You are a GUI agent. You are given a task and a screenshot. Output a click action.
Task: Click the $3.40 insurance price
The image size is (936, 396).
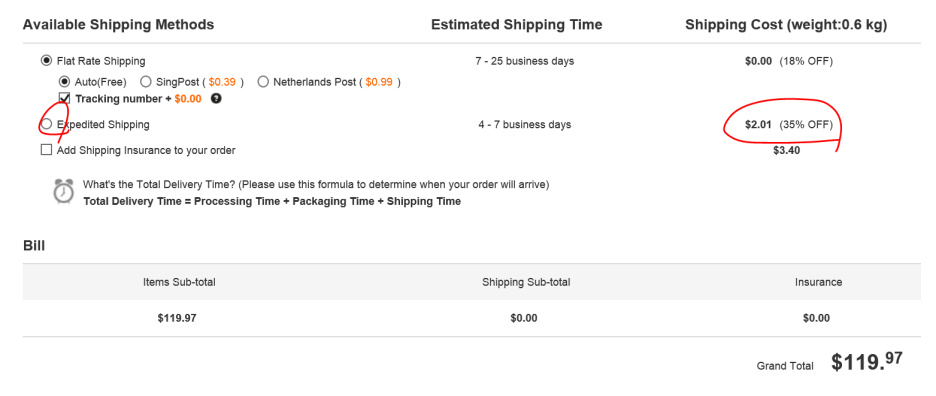pyautogui.click(x=786, y=151)
